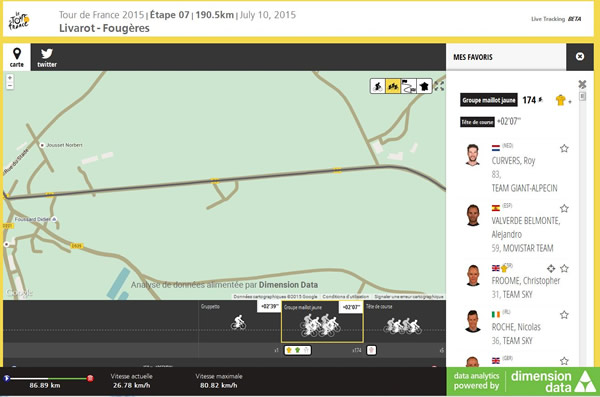Close the MES FAVORIS panel

(580, 57)
